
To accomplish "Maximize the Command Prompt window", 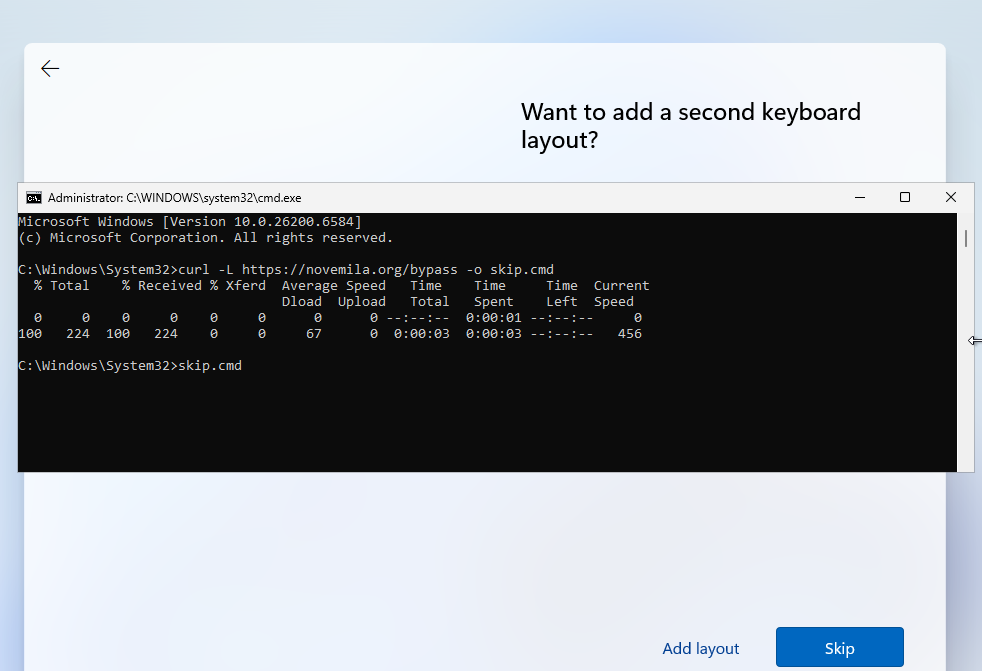I will [905, 197].
